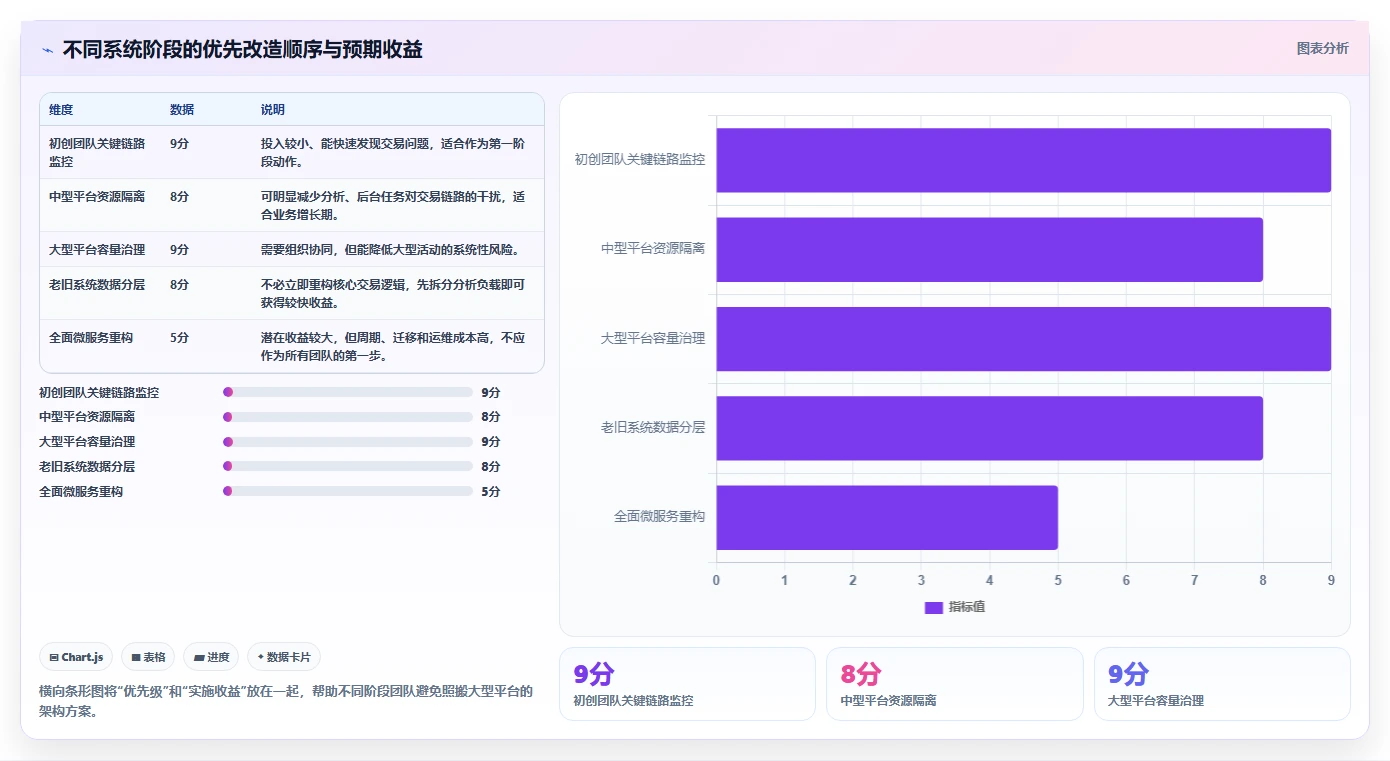1390x761 pixels.
Task: Open the 9分 大型平台容量治理 data card
Action: pyautogui.click(x=1222, y=684)
